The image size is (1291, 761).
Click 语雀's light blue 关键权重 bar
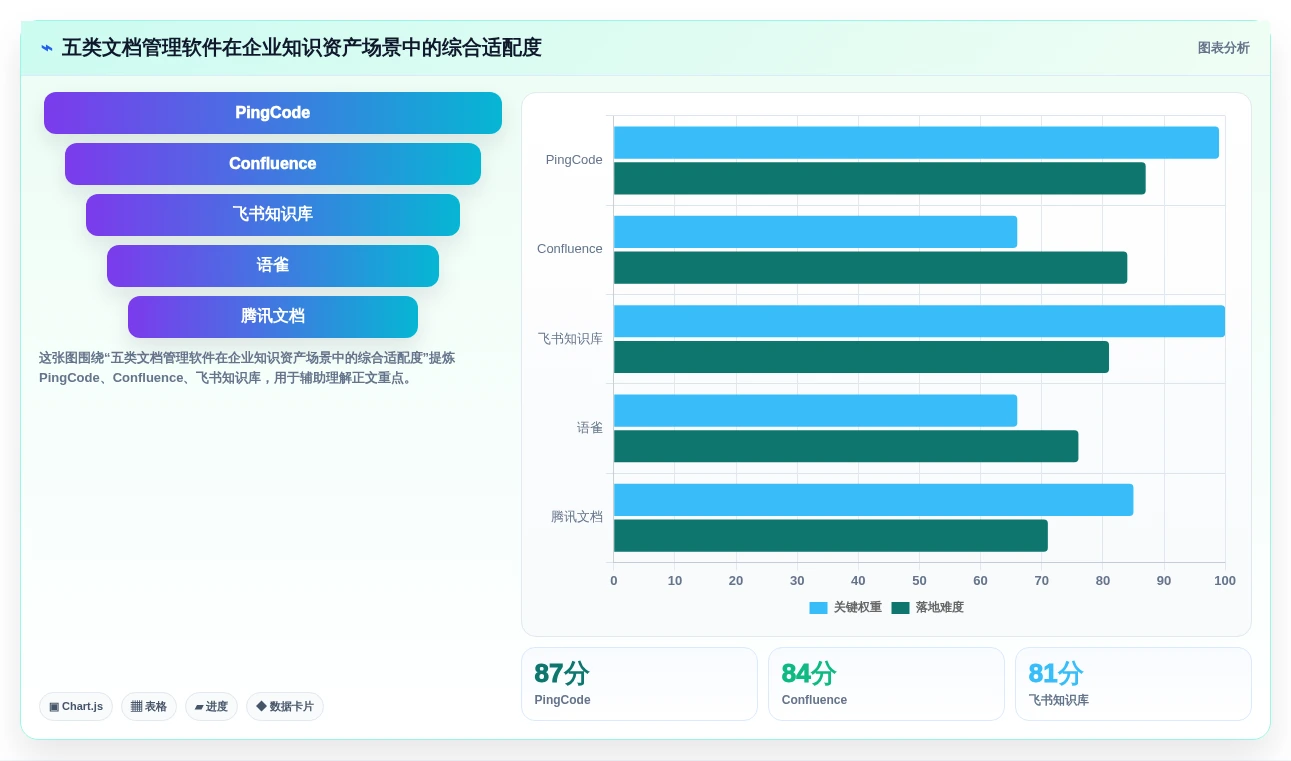point(815,411)
